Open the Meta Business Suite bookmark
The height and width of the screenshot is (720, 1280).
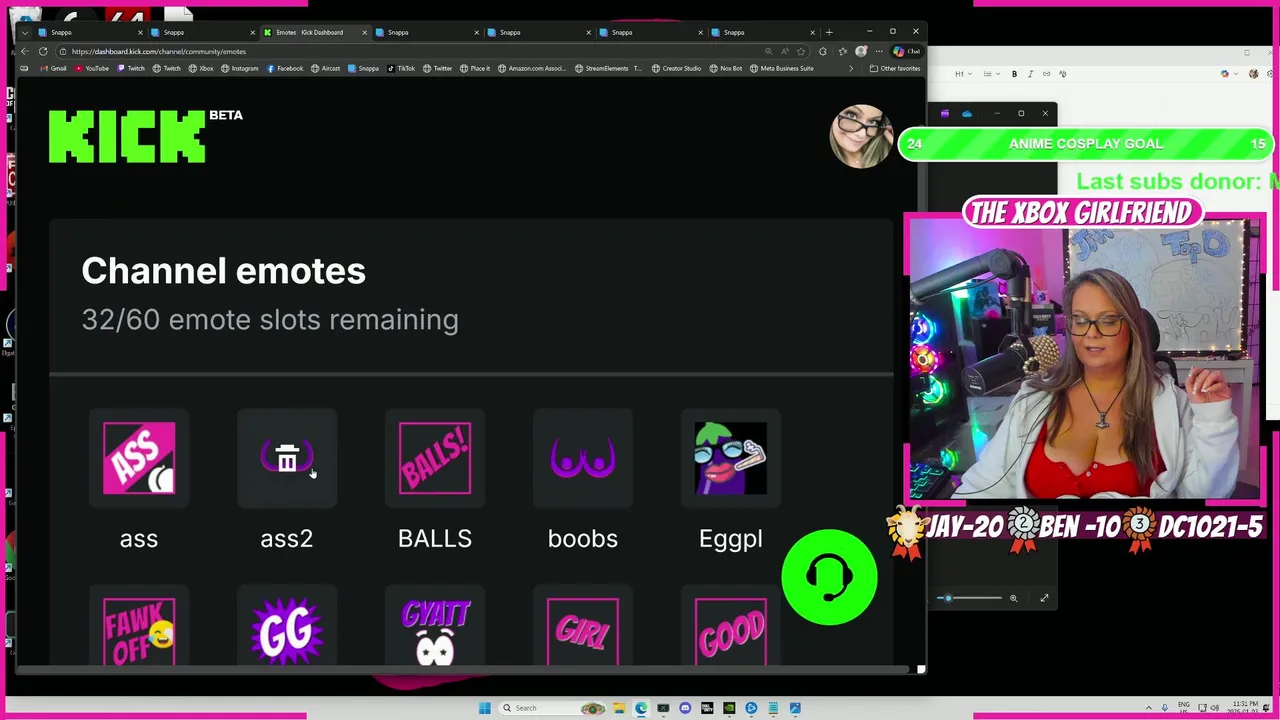pyautogui.click(x=781, y=68)
